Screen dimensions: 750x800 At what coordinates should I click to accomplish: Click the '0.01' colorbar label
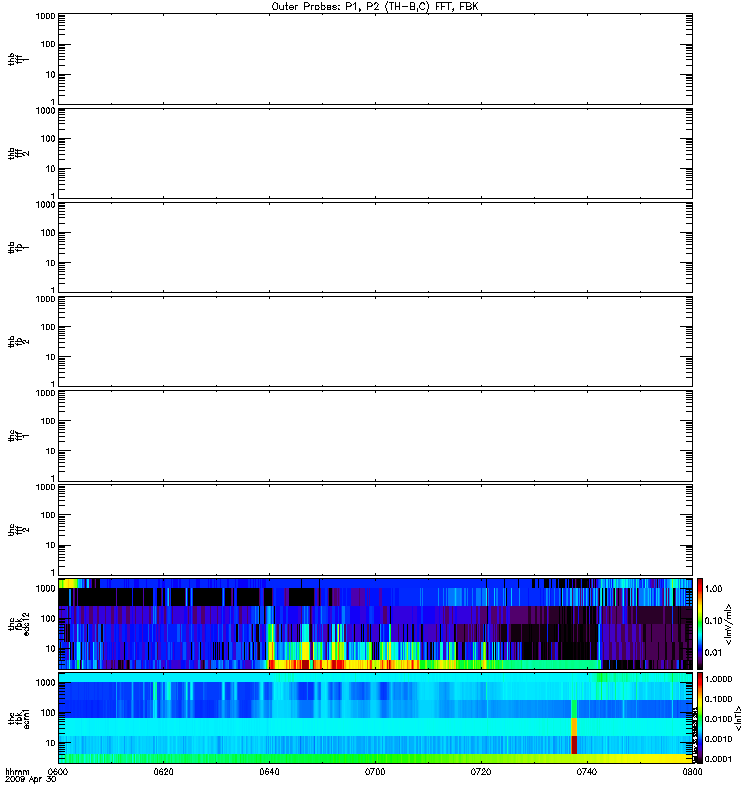coord(713,653)
